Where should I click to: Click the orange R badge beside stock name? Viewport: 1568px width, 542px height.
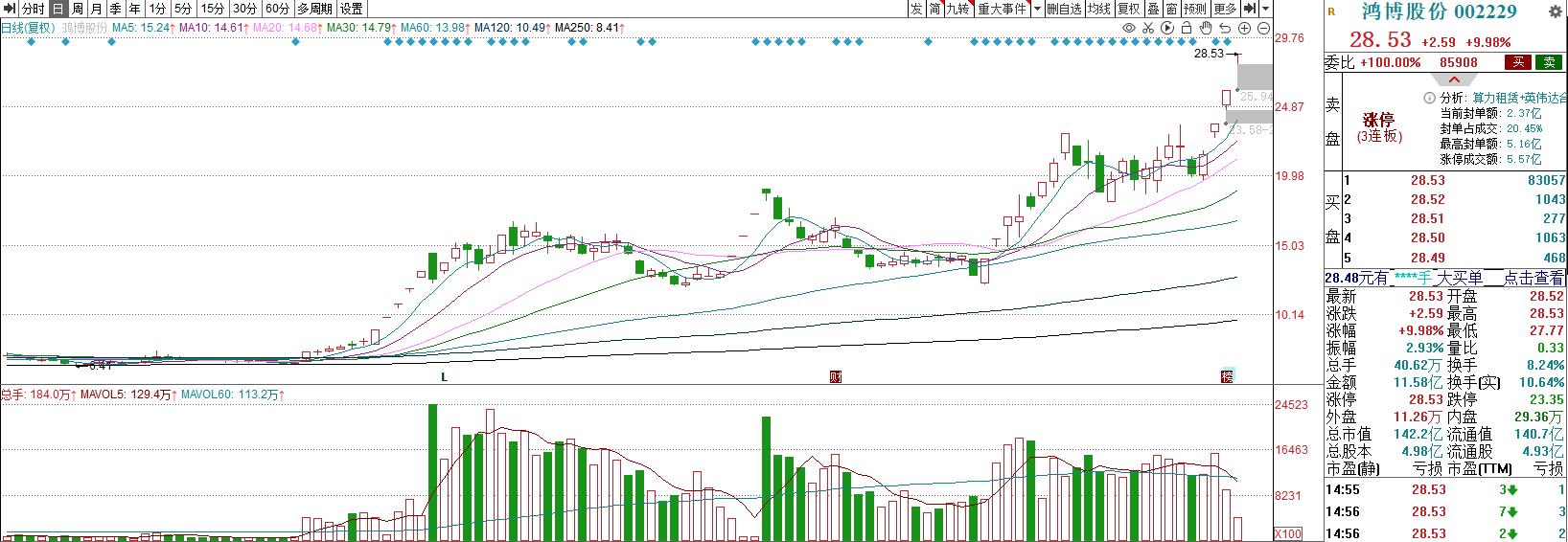tap(1330, 12)
